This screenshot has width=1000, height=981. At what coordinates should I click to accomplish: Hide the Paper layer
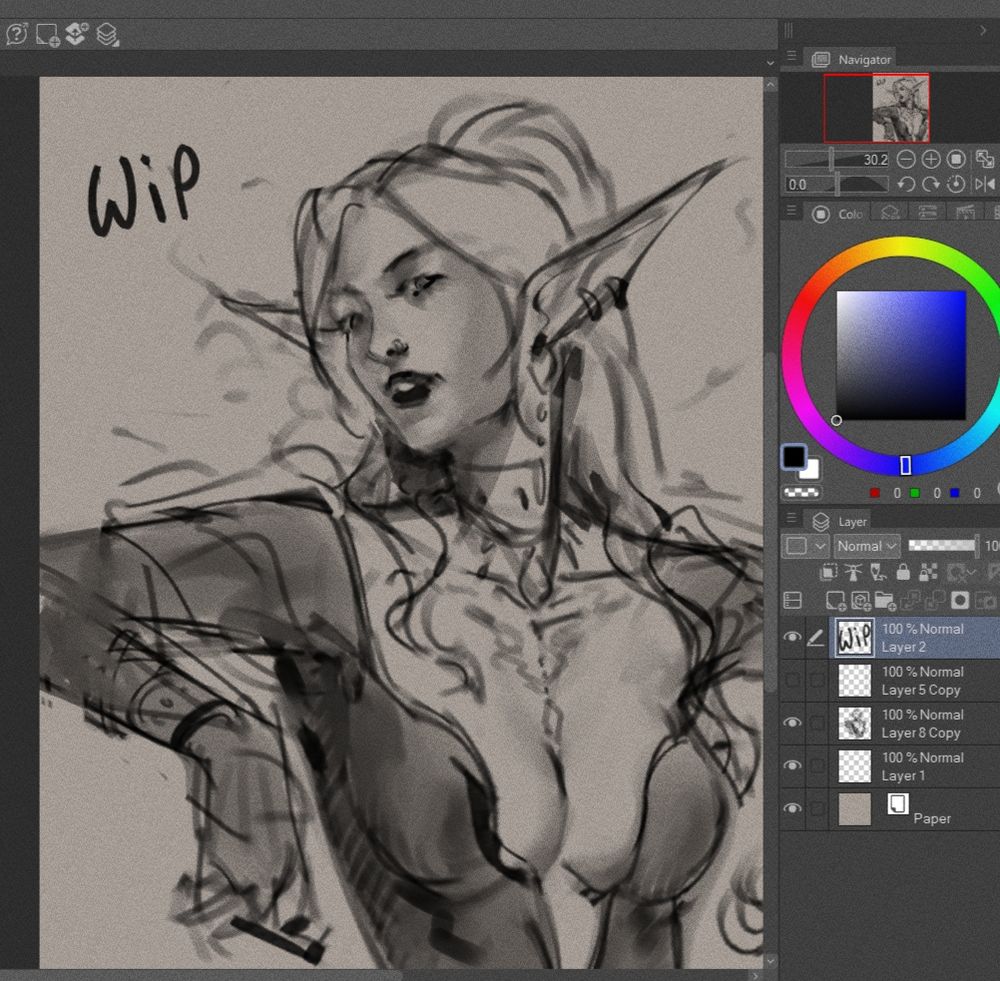792,808
